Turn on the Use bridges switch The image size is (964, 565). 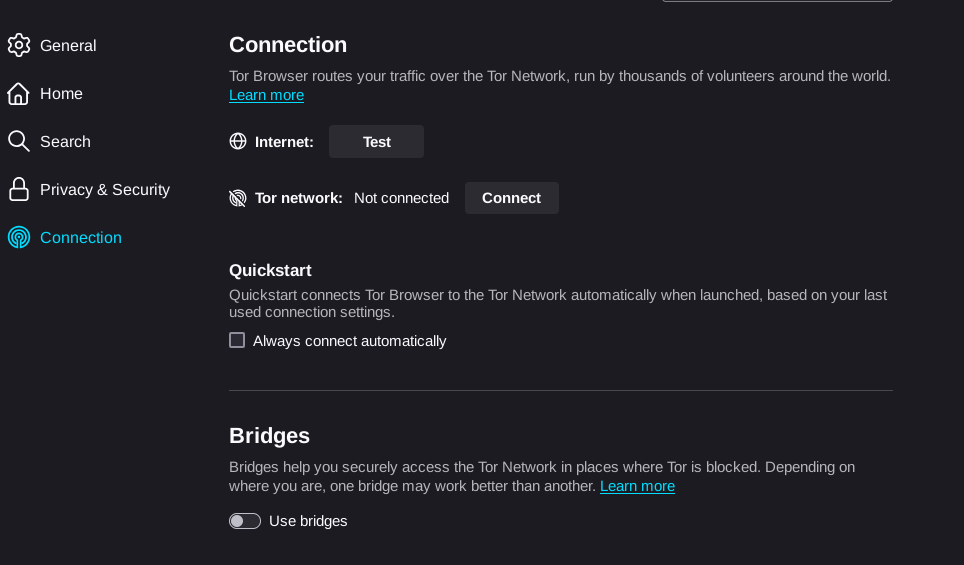(245, 521)
